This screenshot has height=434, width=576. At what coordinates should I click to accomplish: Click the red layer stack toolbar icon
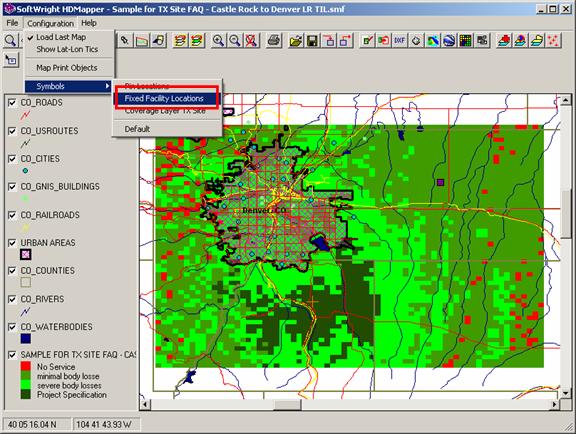click(504, 40)
